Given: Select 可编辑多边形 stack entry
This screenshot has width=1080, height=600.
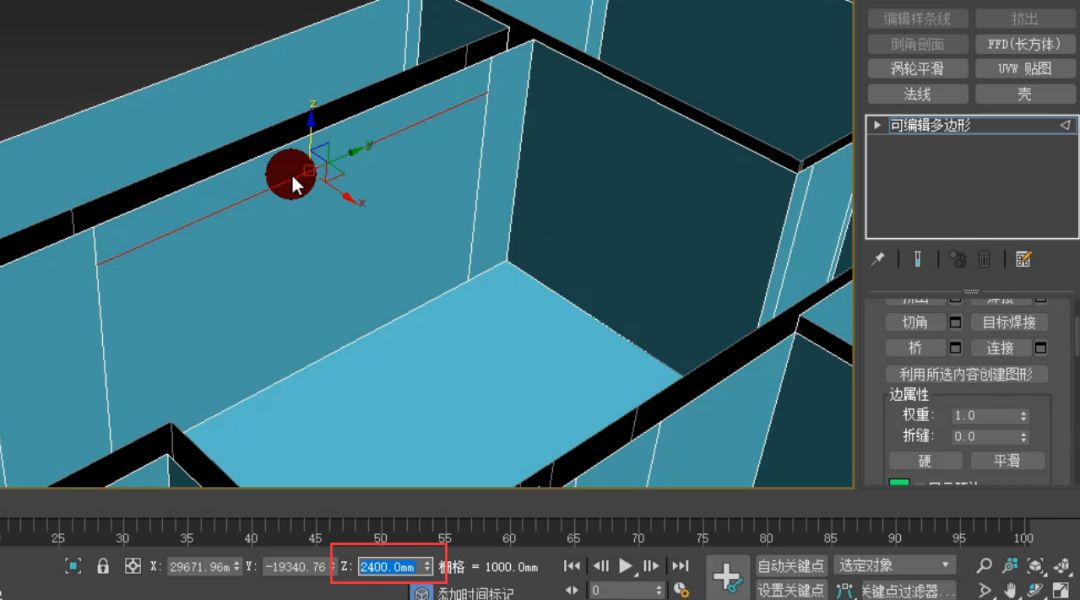Looking at the screenshot, I should [972, 125].
